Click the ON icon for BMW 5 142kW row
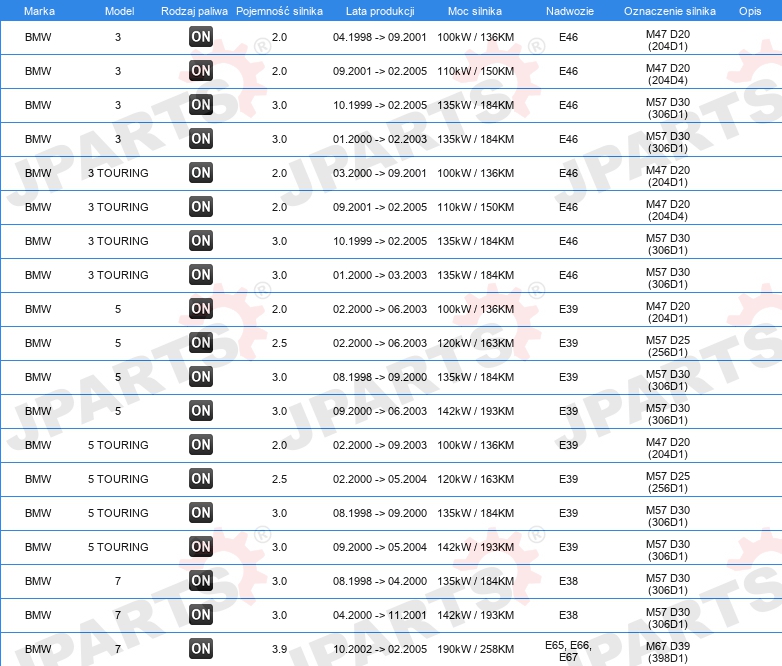Viewport: 782px width, 666px height. [201, 411]
